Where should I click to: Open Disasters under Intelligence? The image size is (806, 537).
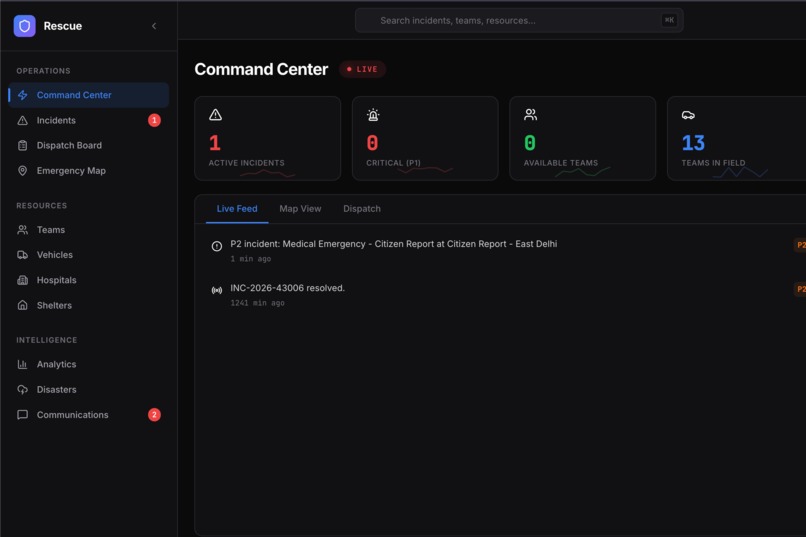tap(88, 390)
